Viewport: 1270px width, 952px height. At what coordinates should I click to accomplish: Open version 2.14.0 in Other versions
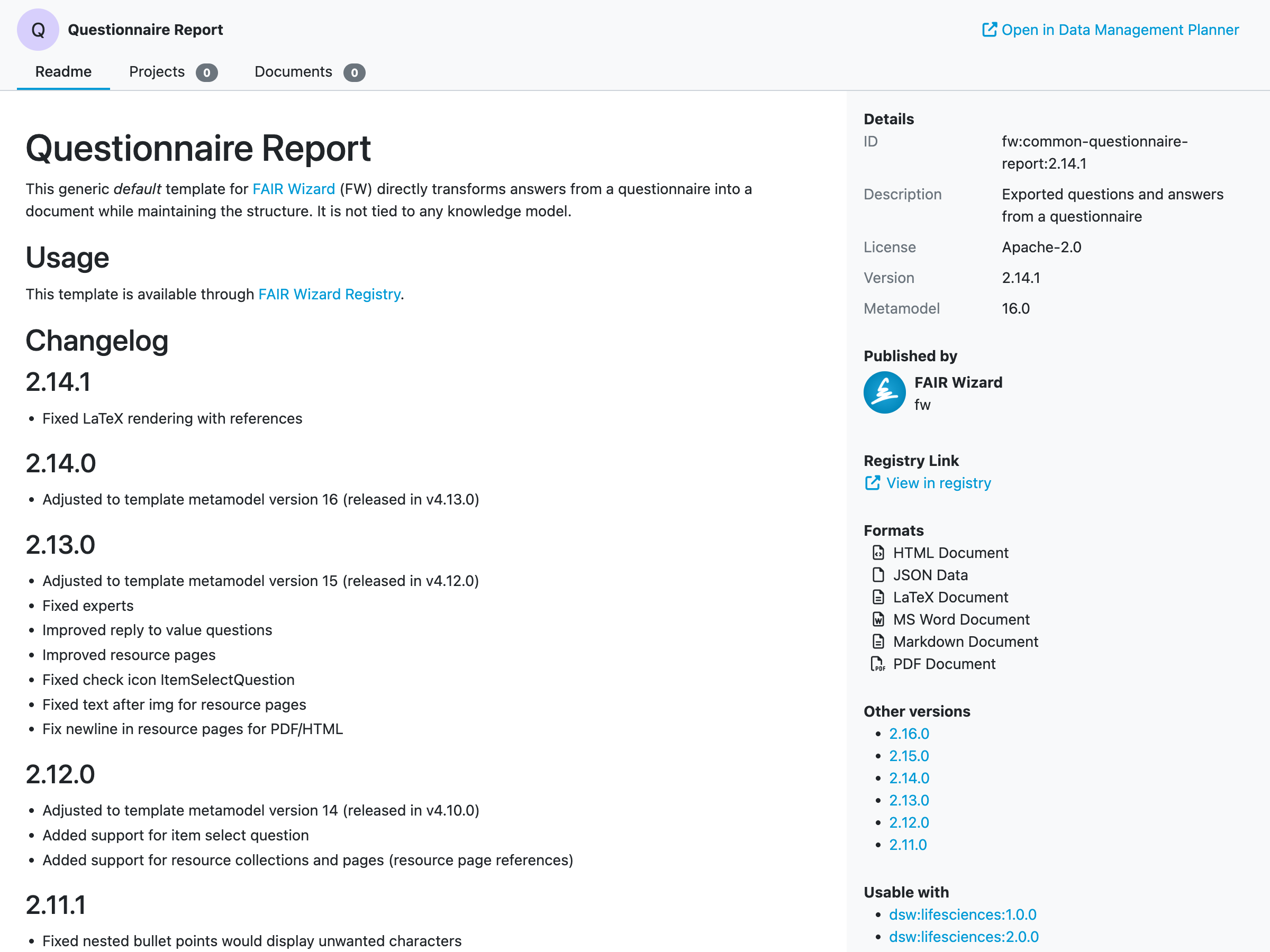pos(909,778)
